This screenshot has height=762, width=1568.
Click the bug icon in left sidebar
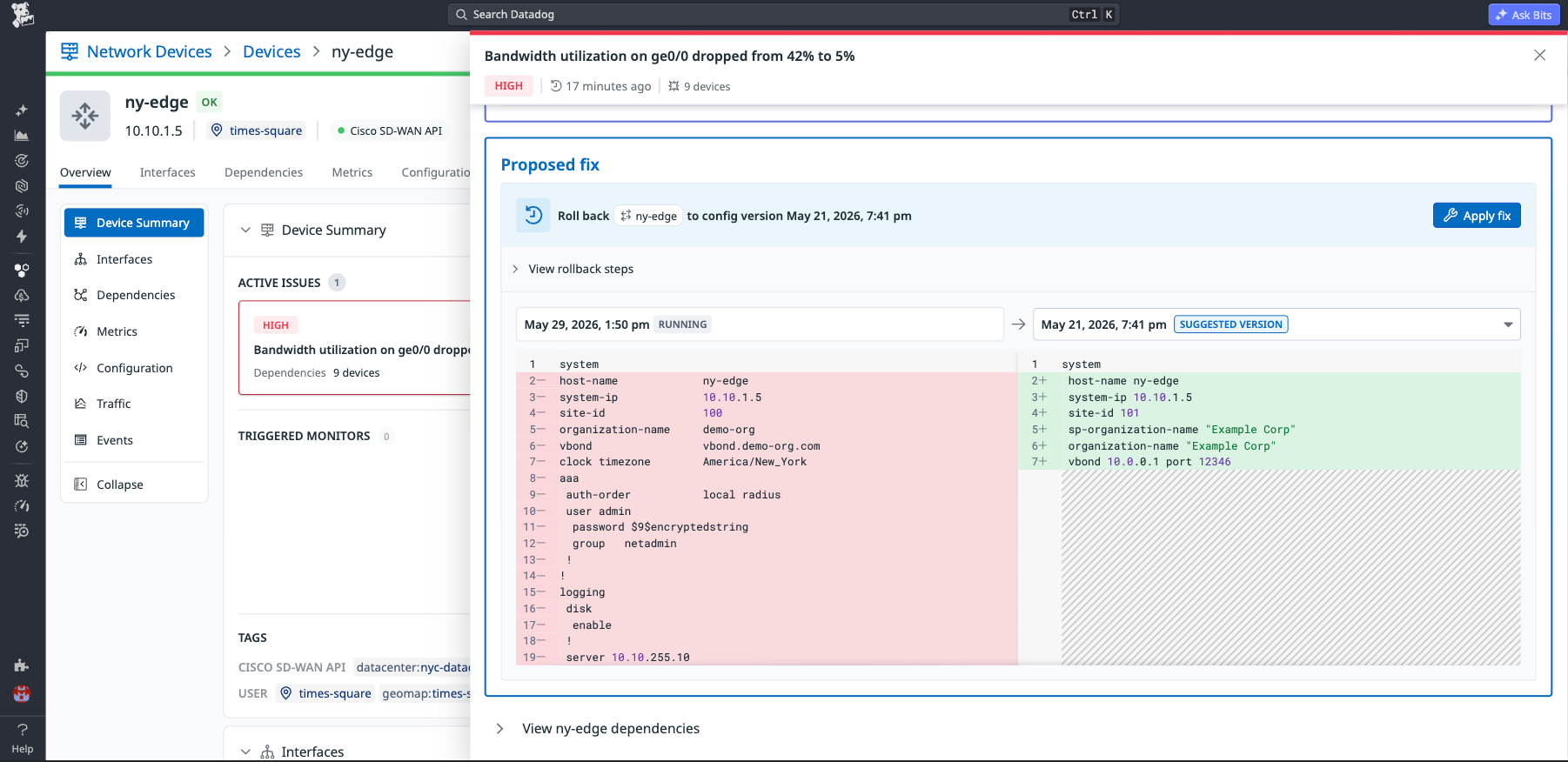pos(22,480)
